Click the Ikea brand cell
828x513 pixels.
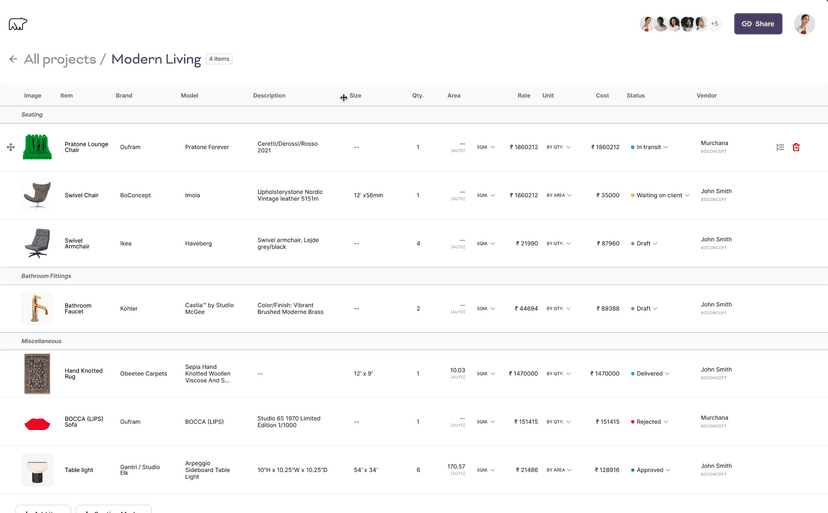pos(126,244)
